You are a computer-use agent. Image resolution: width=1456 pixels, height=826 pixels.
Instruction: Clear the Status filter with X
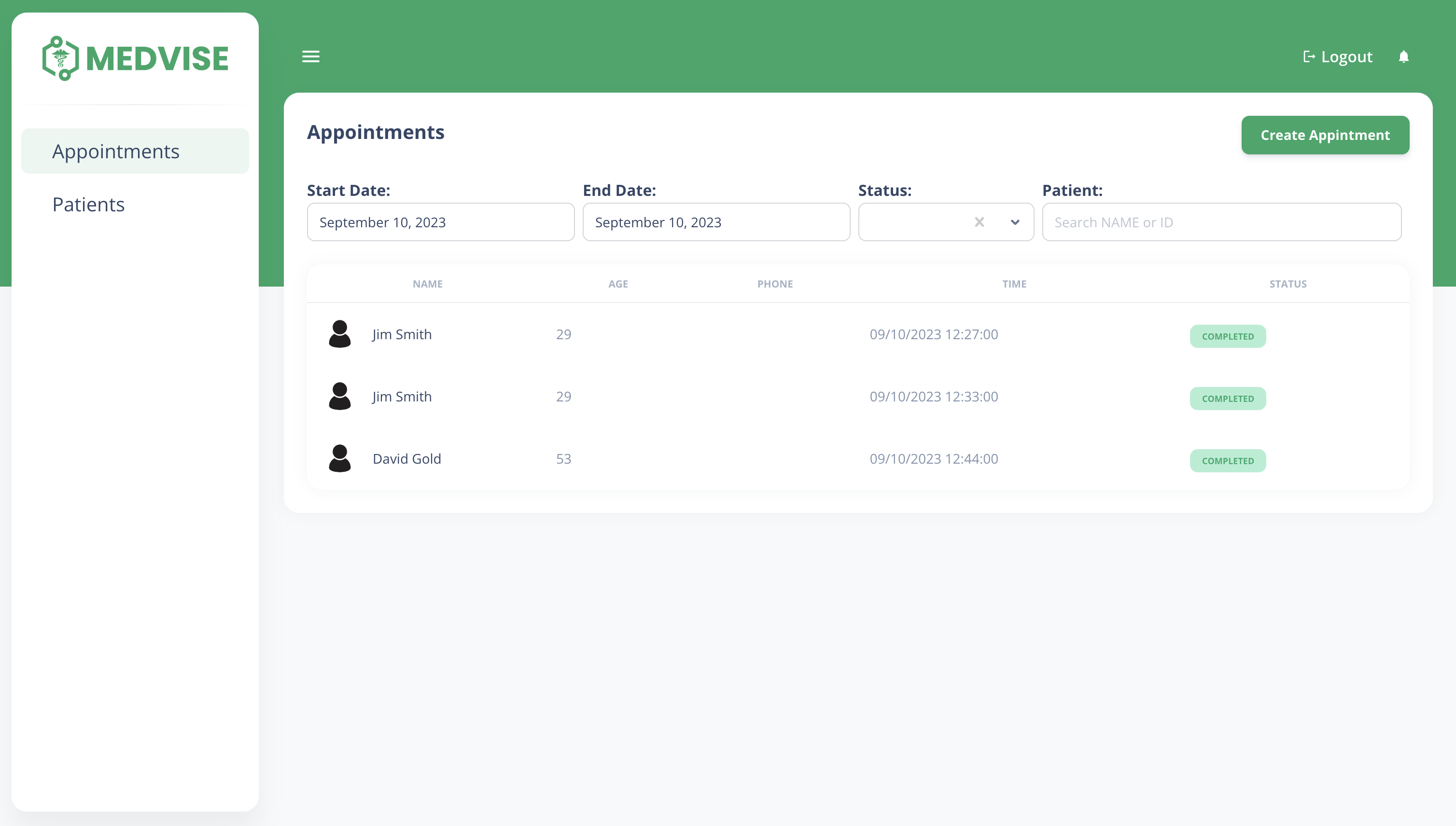tap(979, 222)
